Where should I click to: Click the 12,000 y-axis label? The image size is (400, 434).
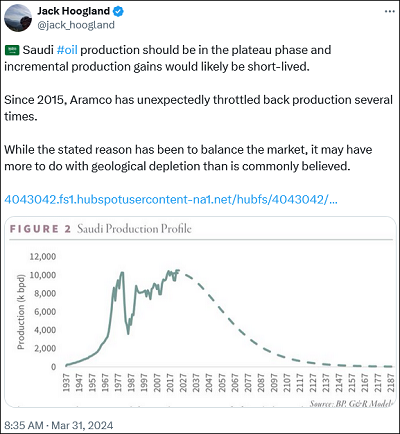tap(43, 257)
